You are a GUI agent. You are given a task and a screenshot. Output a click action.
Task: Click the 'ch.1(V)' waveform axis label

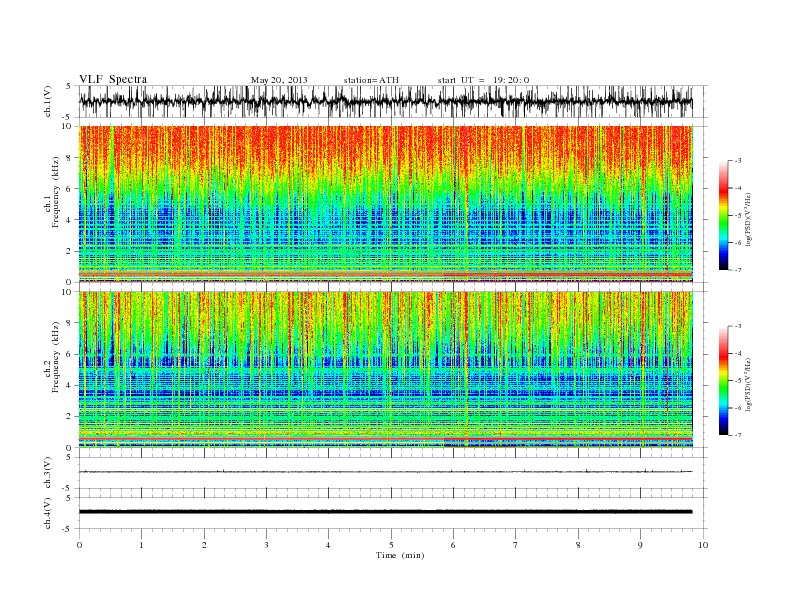48,101
